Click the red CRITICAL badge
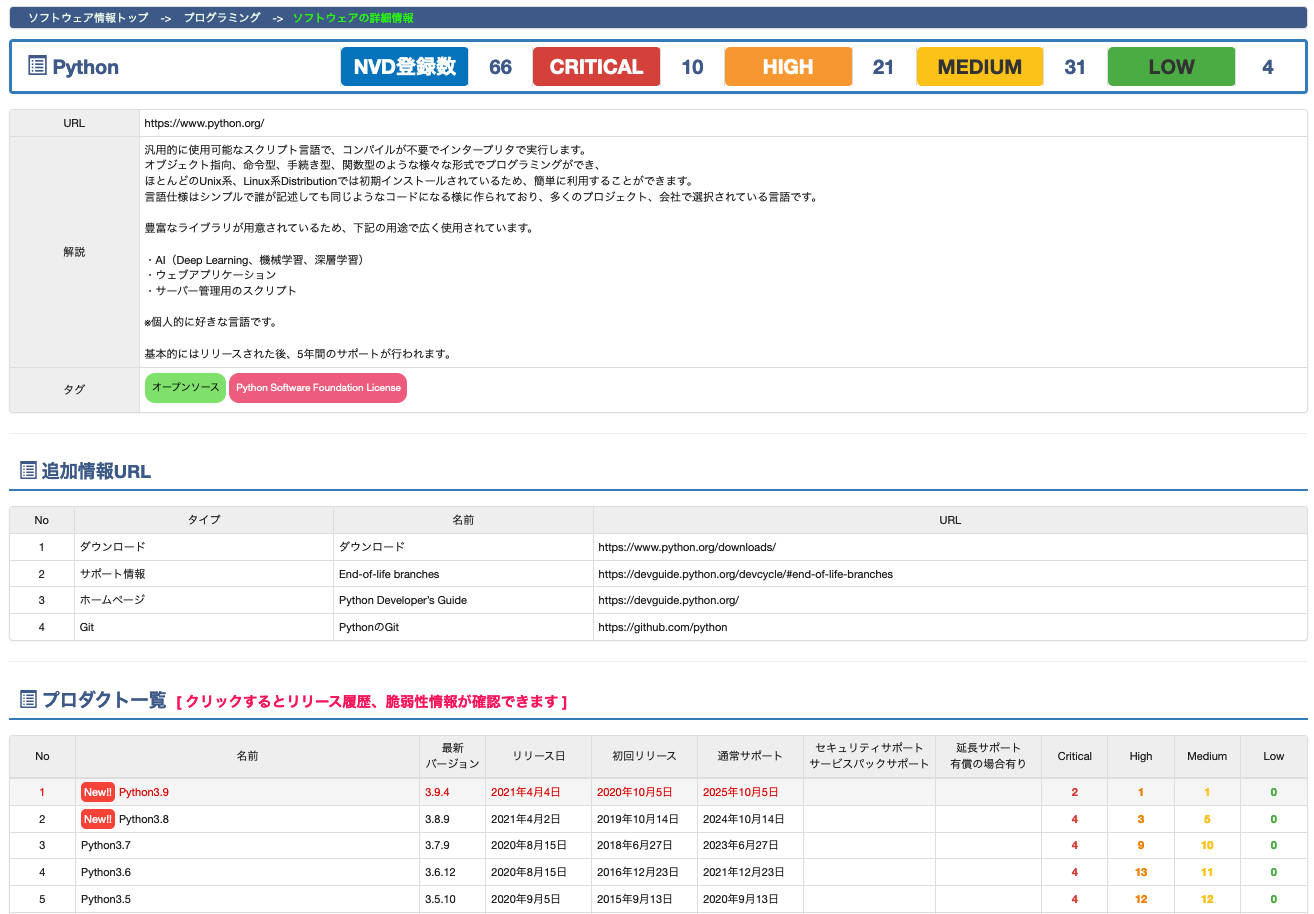 596,67
